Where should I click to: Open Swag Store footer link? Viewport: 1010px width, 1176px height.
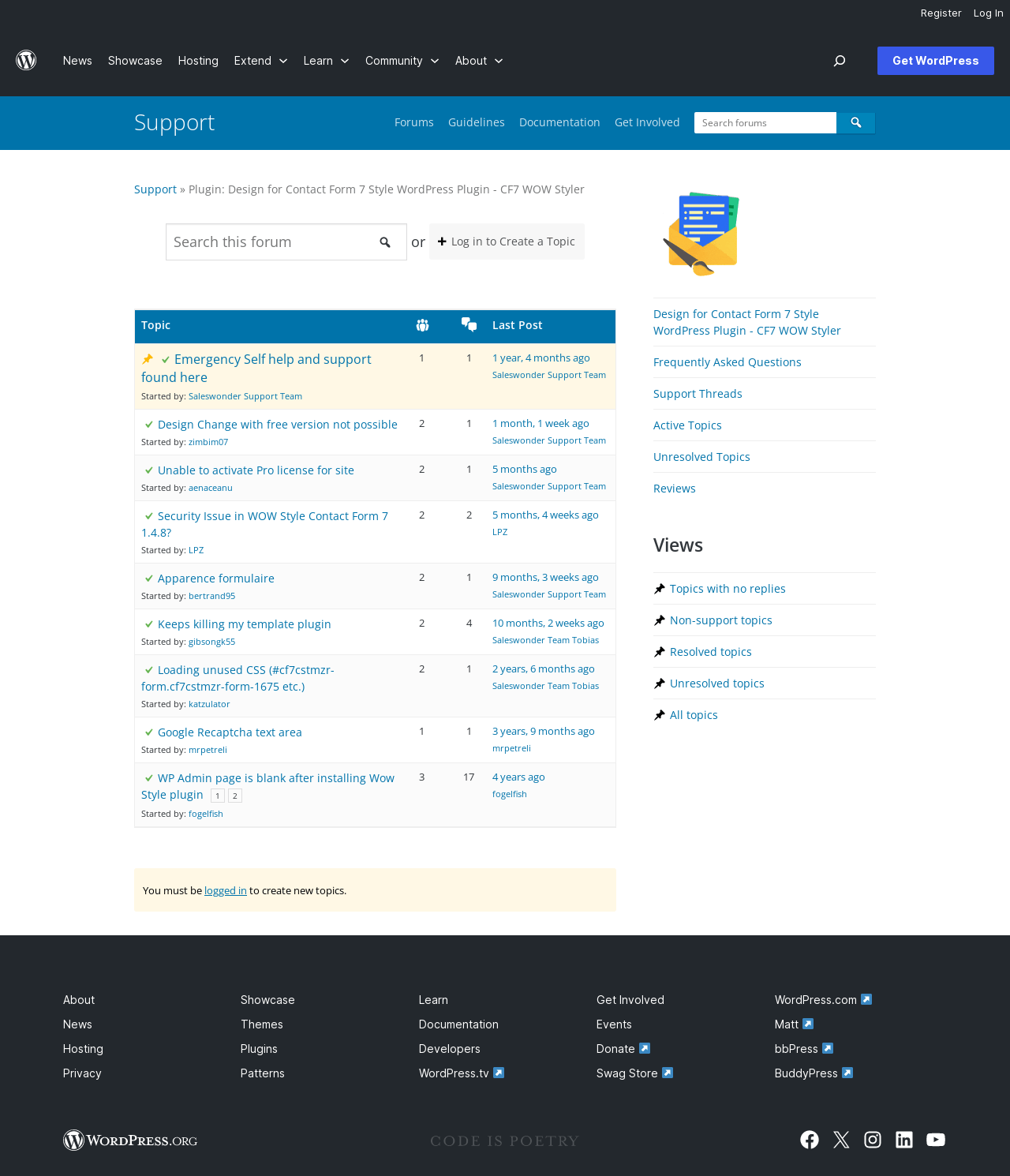coord(634,1073)
